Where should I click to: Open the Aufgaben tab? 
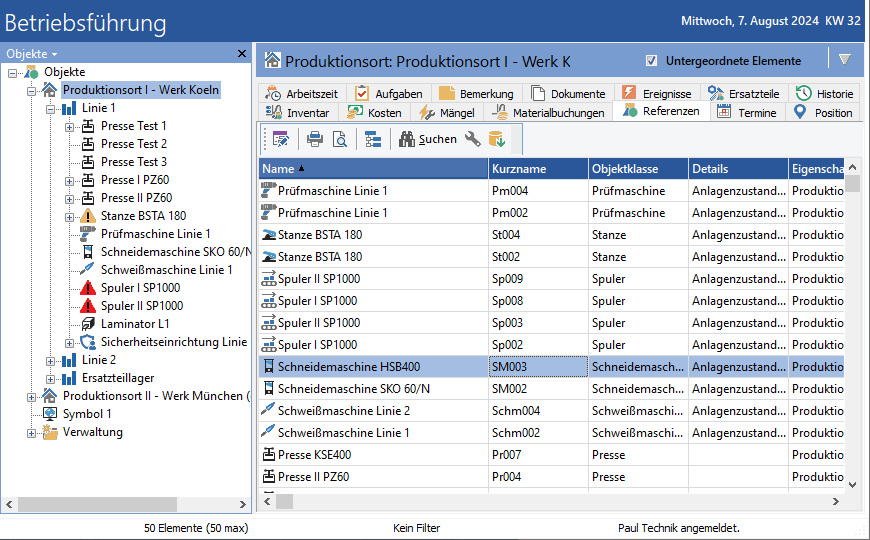click(x=389, y=93)
